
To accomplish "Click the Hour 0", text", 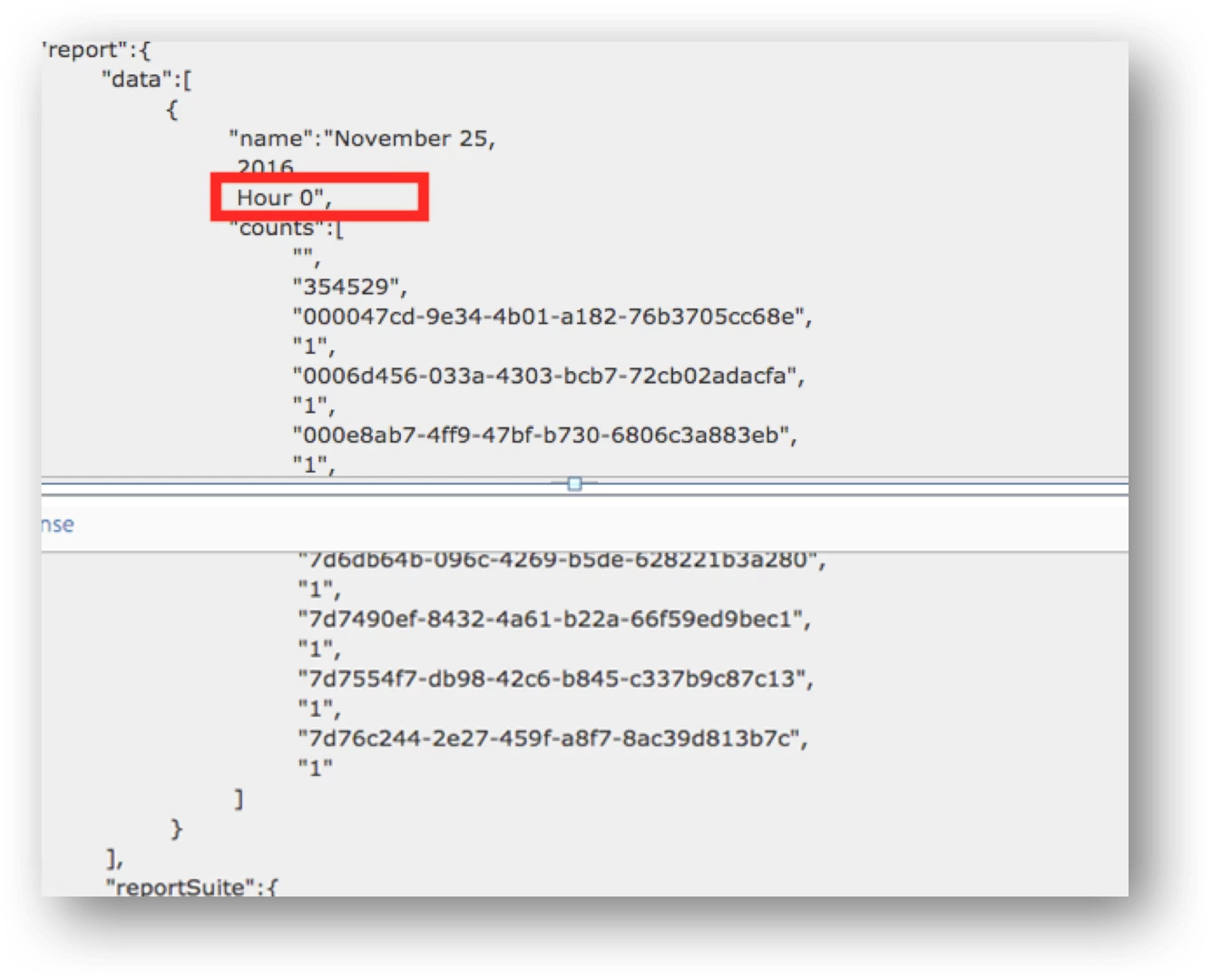I will [284, 198].
